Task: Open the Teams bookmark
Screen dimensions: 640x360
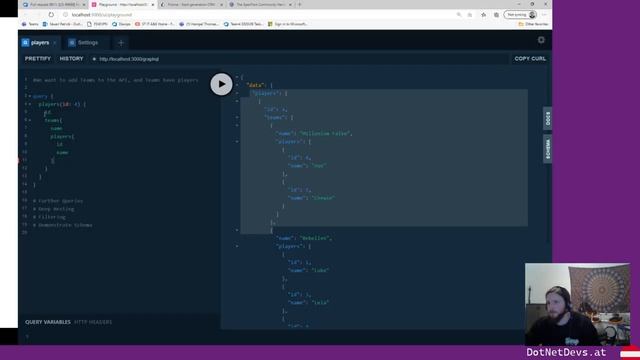Action: [x=30, y=24]
